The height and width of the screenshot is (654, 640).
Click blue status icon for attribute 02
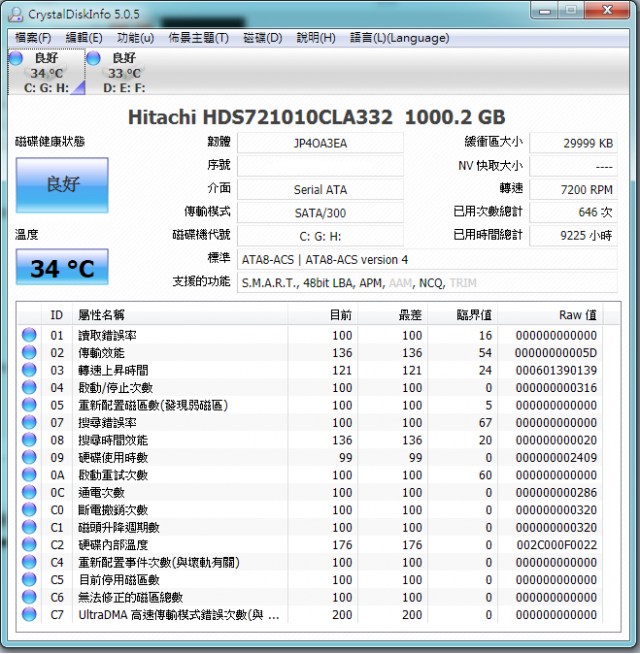[29, 352]
